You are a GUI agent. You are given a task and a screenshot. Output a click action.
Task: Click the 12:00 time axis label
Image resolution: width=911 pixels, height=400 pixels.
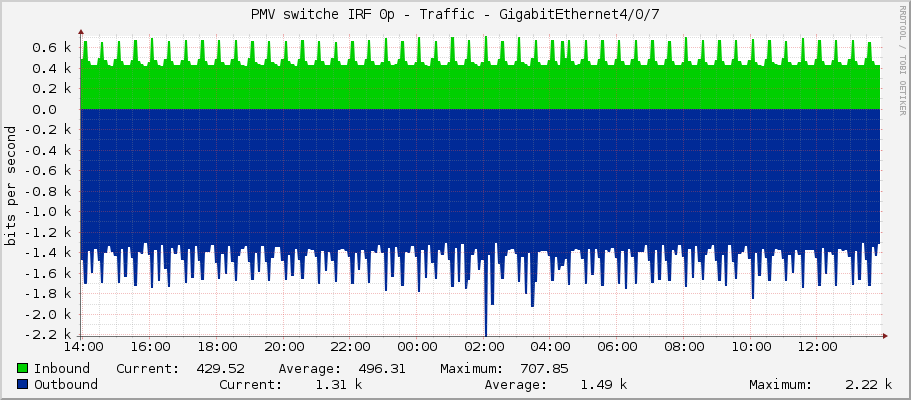[x=817, y=347]
